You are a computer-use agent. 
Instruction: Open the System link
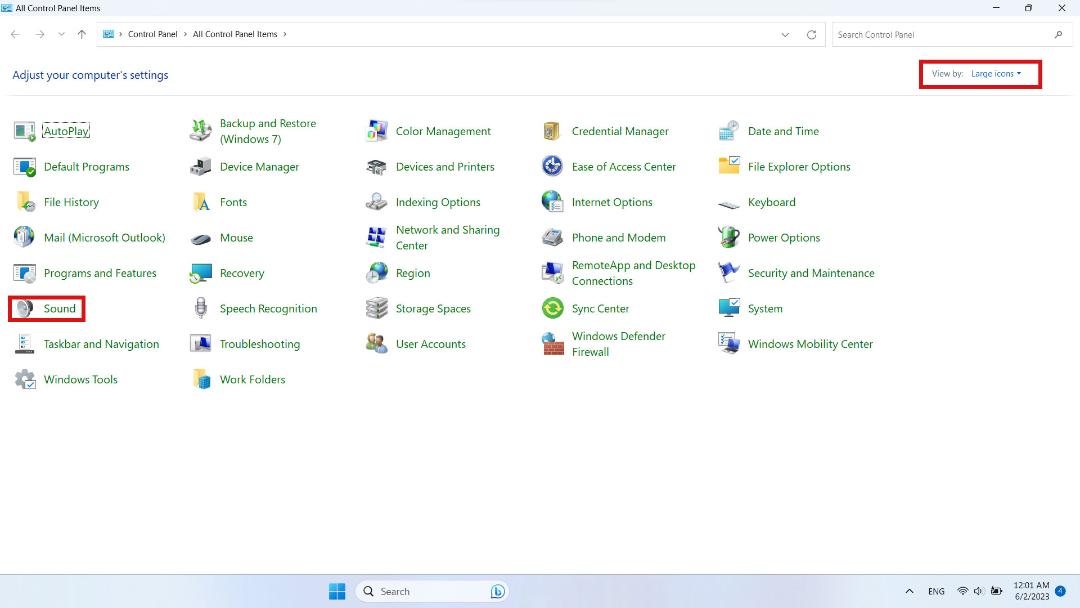point(765,308)
